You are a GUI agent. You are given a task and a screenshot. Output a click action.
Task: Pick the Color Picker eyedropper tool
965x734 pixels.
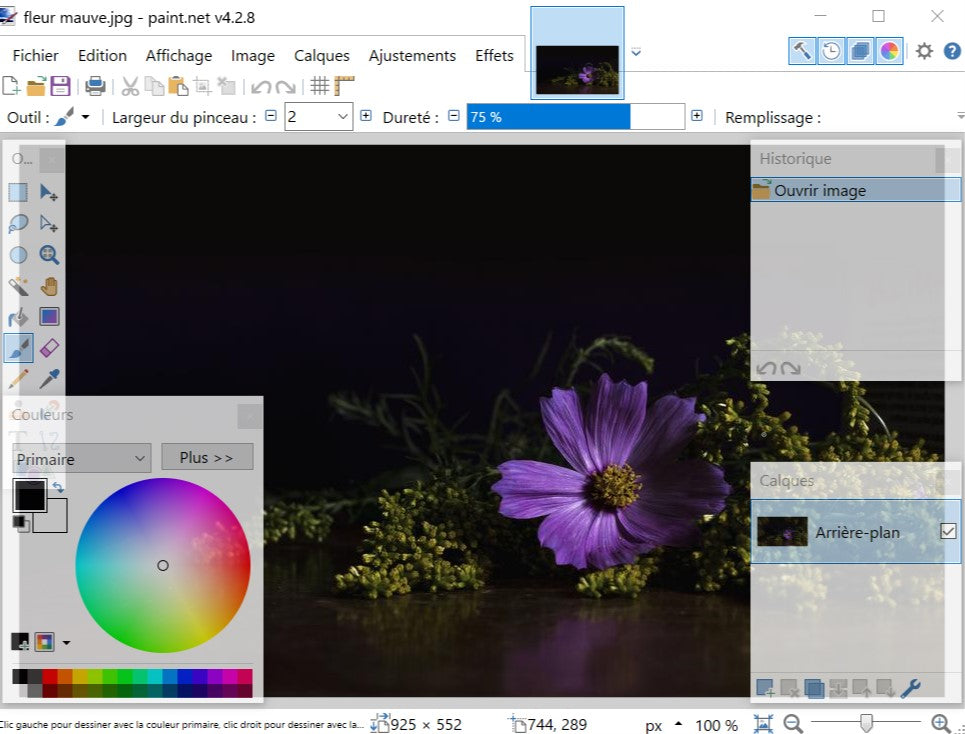(x=49, y=379)
